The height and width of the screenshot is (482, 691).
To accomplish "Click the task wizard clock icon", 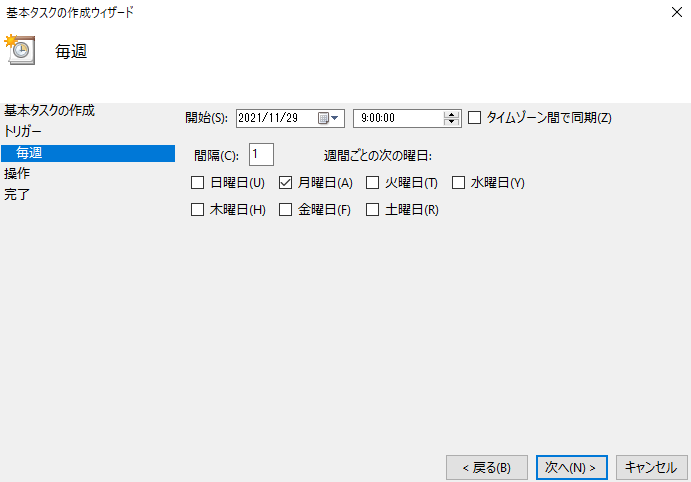I will click(20, 50).
